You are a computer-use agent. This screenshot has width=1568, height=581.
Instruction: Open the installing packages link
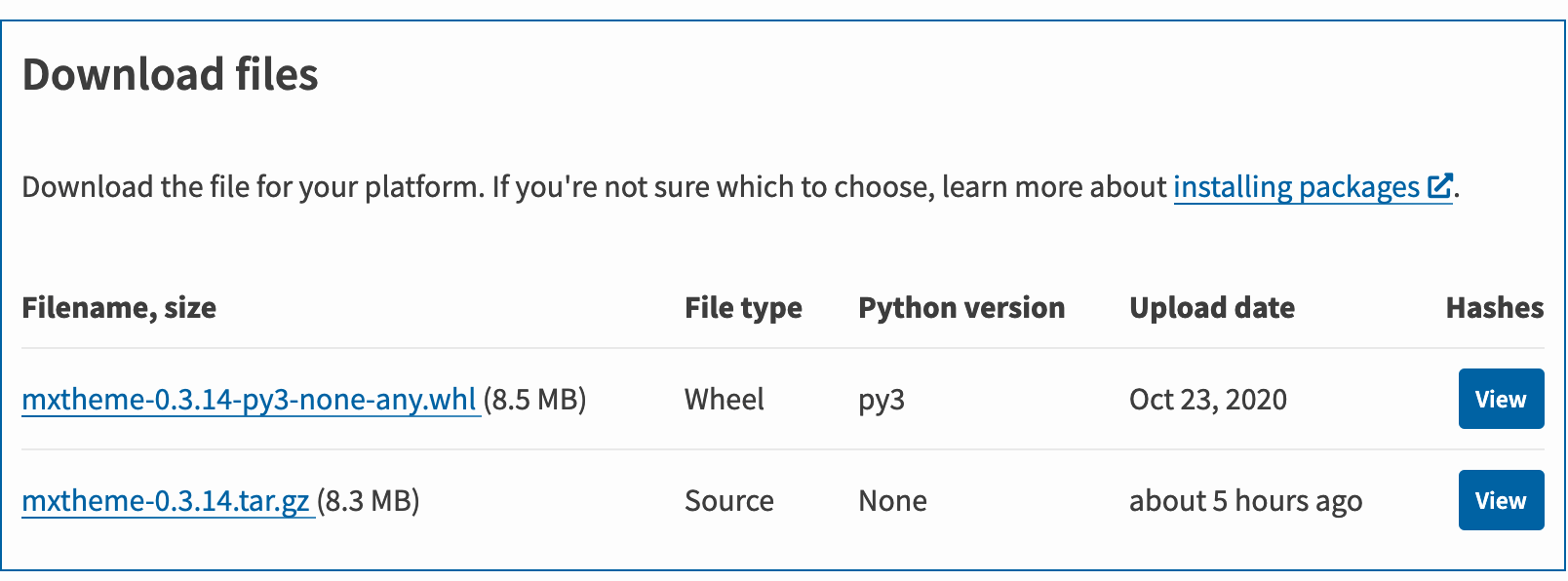click(1295, 186)
